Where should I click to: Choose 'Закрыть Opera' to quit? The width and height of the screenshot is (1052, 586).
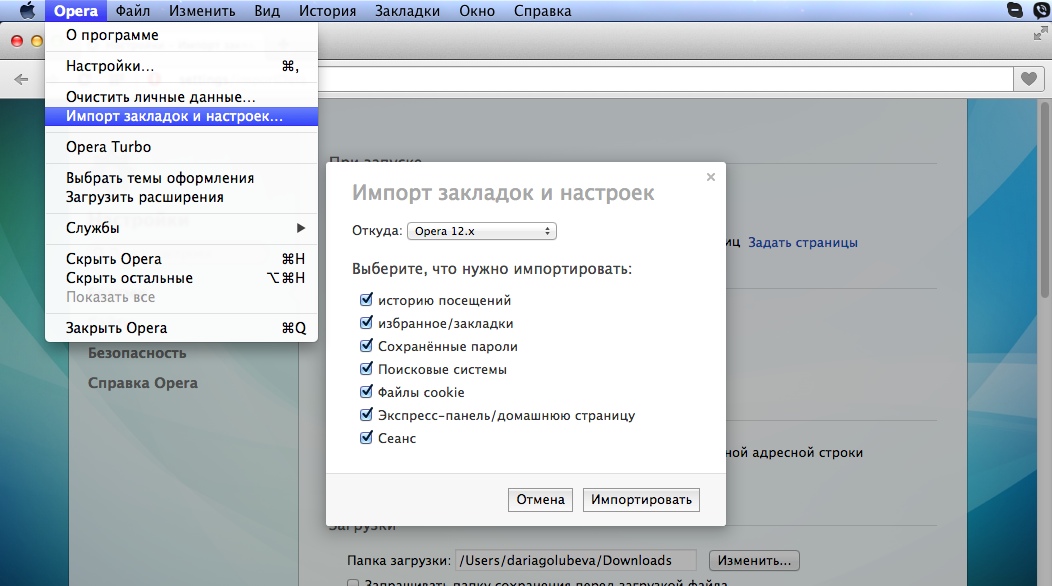tap(181, 328)
